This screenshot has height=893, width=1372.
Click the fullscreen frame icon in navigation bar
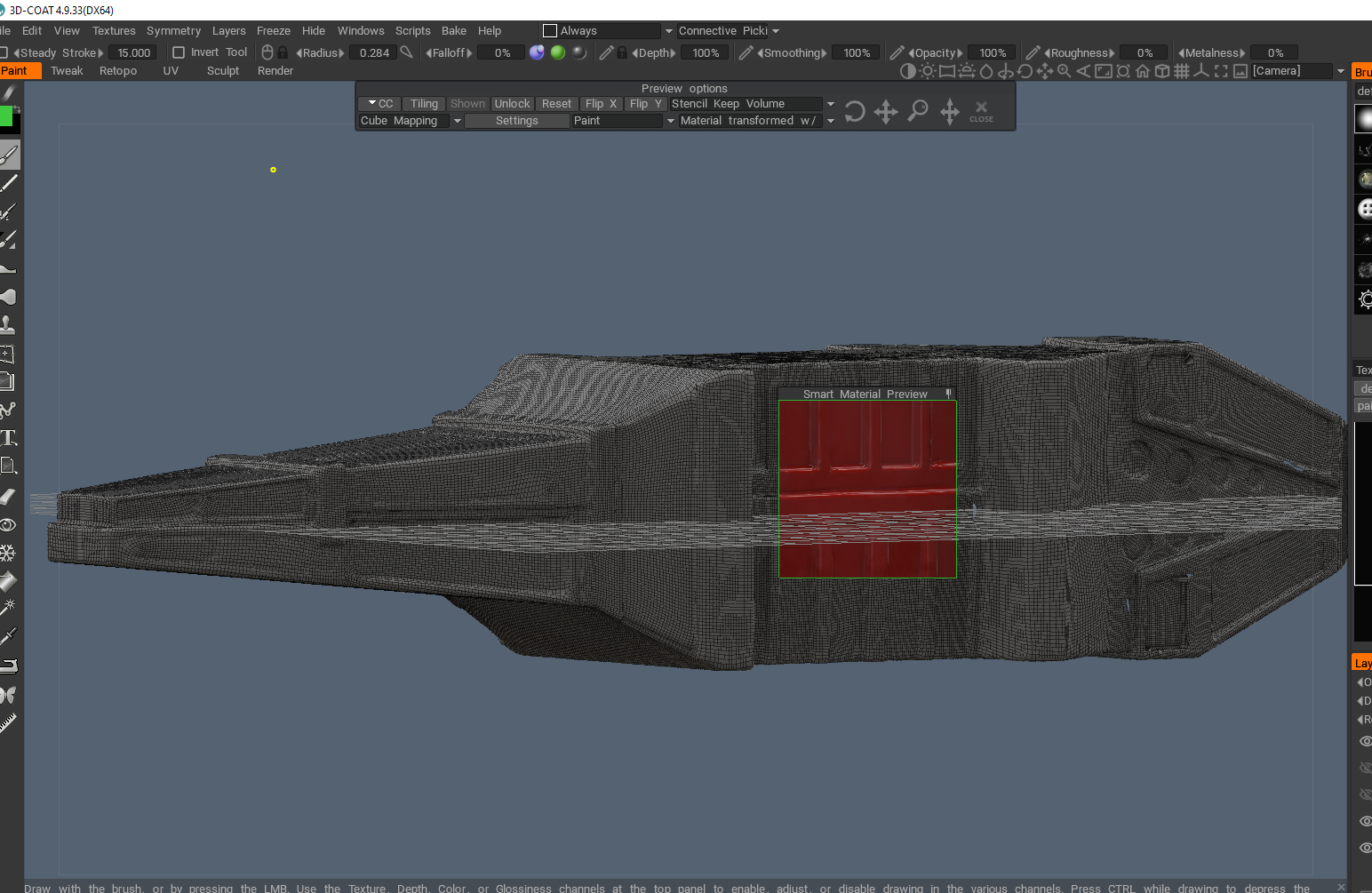[1221, 71]
